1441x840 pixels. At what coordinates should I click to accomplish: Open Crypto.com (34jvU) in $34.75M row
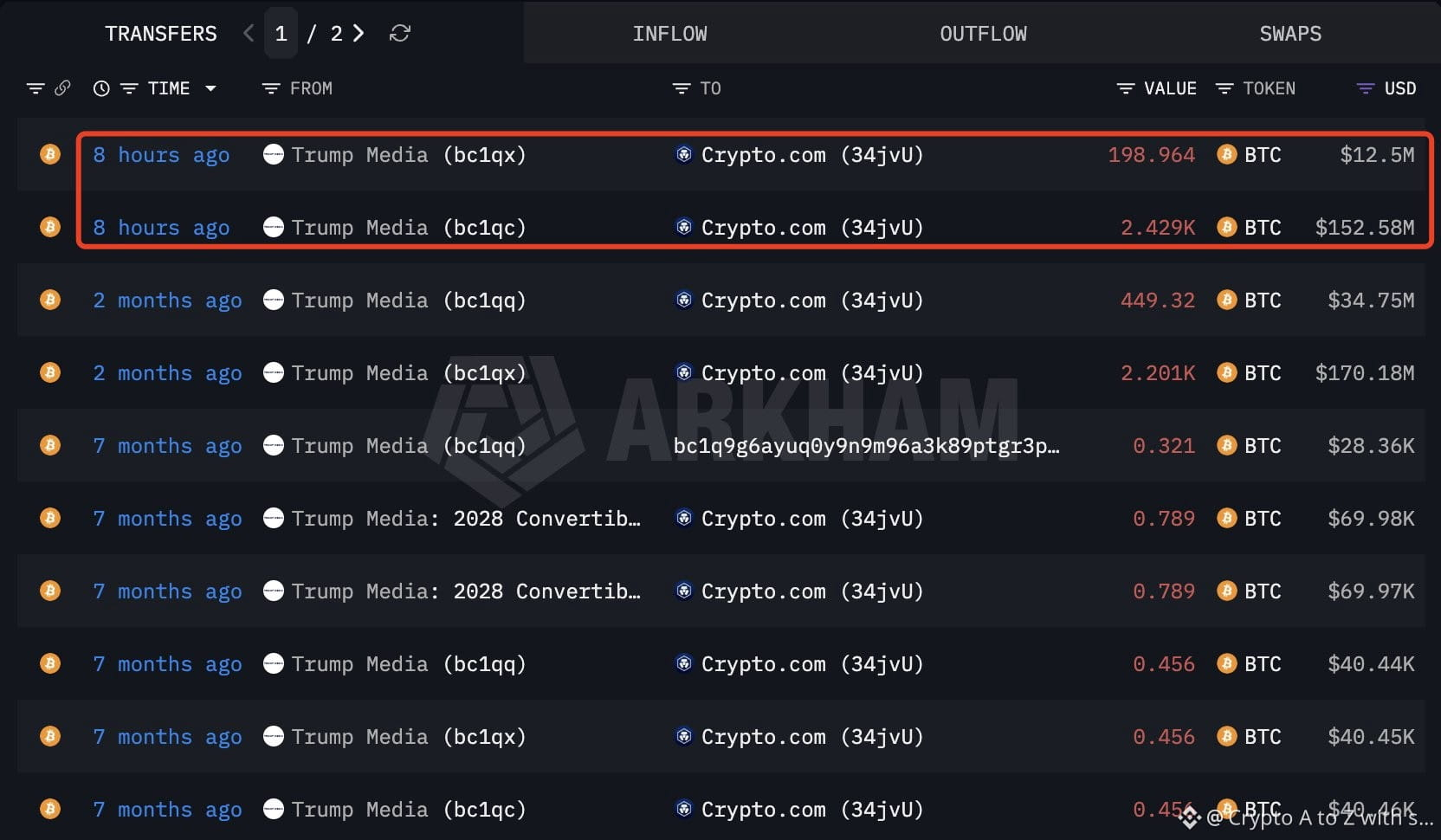(x=812, y=300)
